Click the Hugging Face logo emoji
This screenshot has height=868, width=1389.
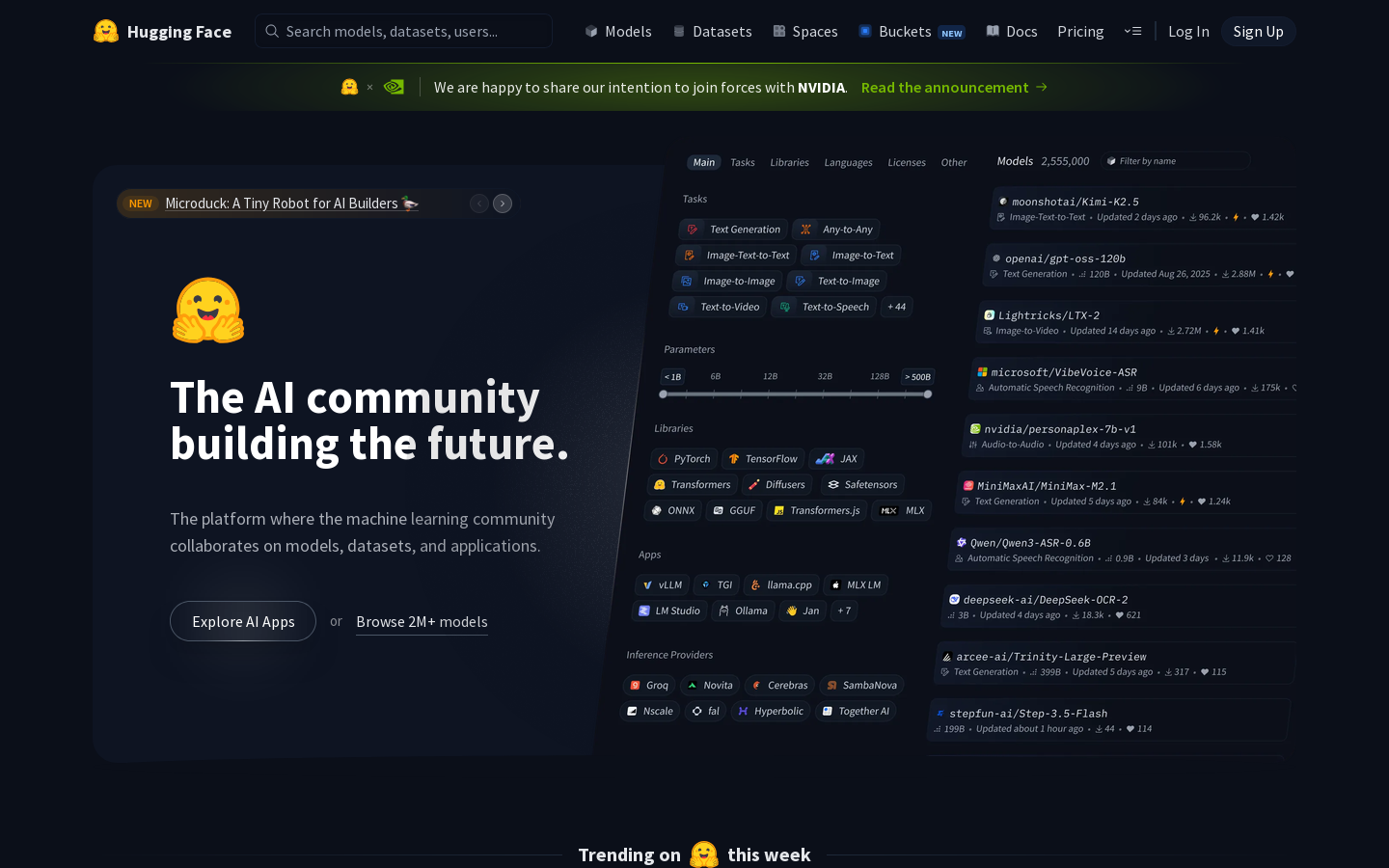(106, 31)
